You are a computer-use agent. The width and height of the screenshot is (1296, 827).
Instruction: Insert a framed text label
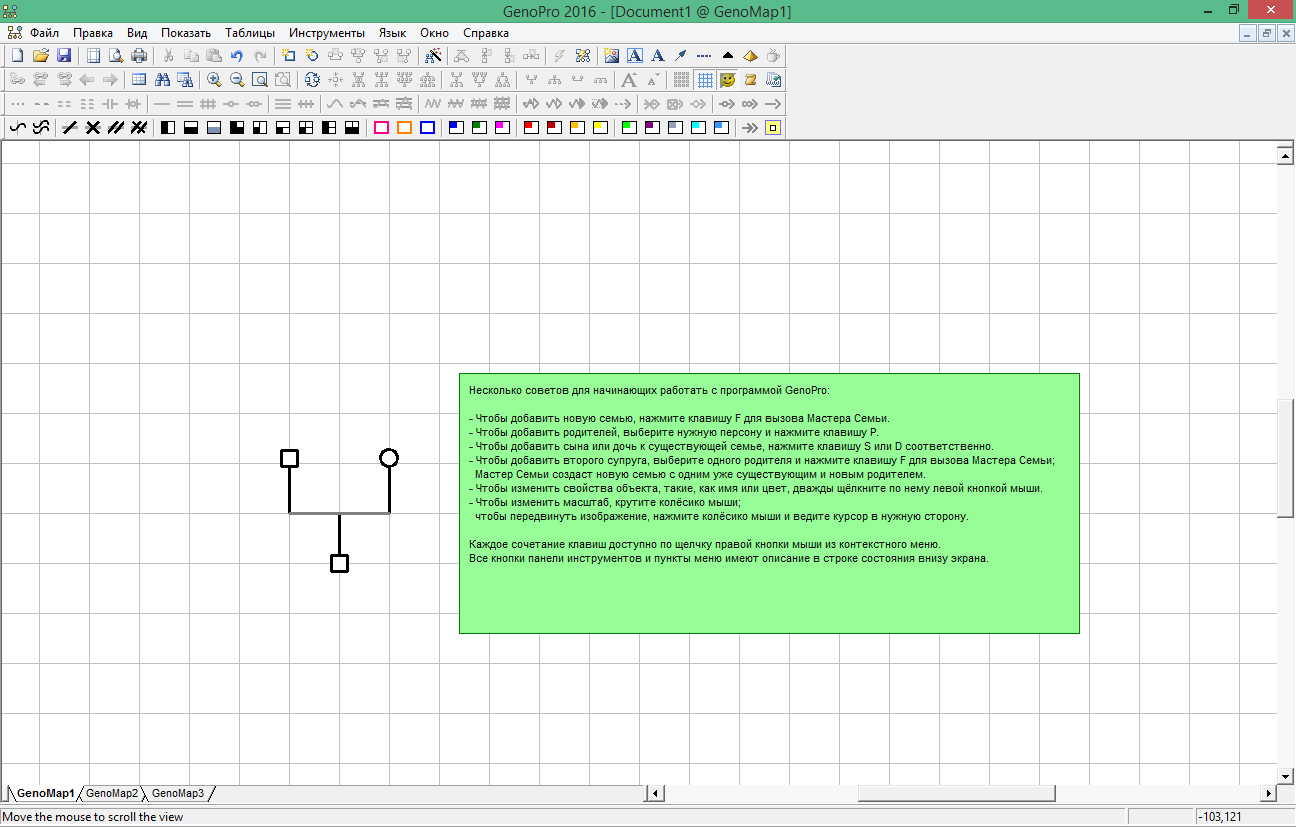pyautogui.click(x=634, y=56)
